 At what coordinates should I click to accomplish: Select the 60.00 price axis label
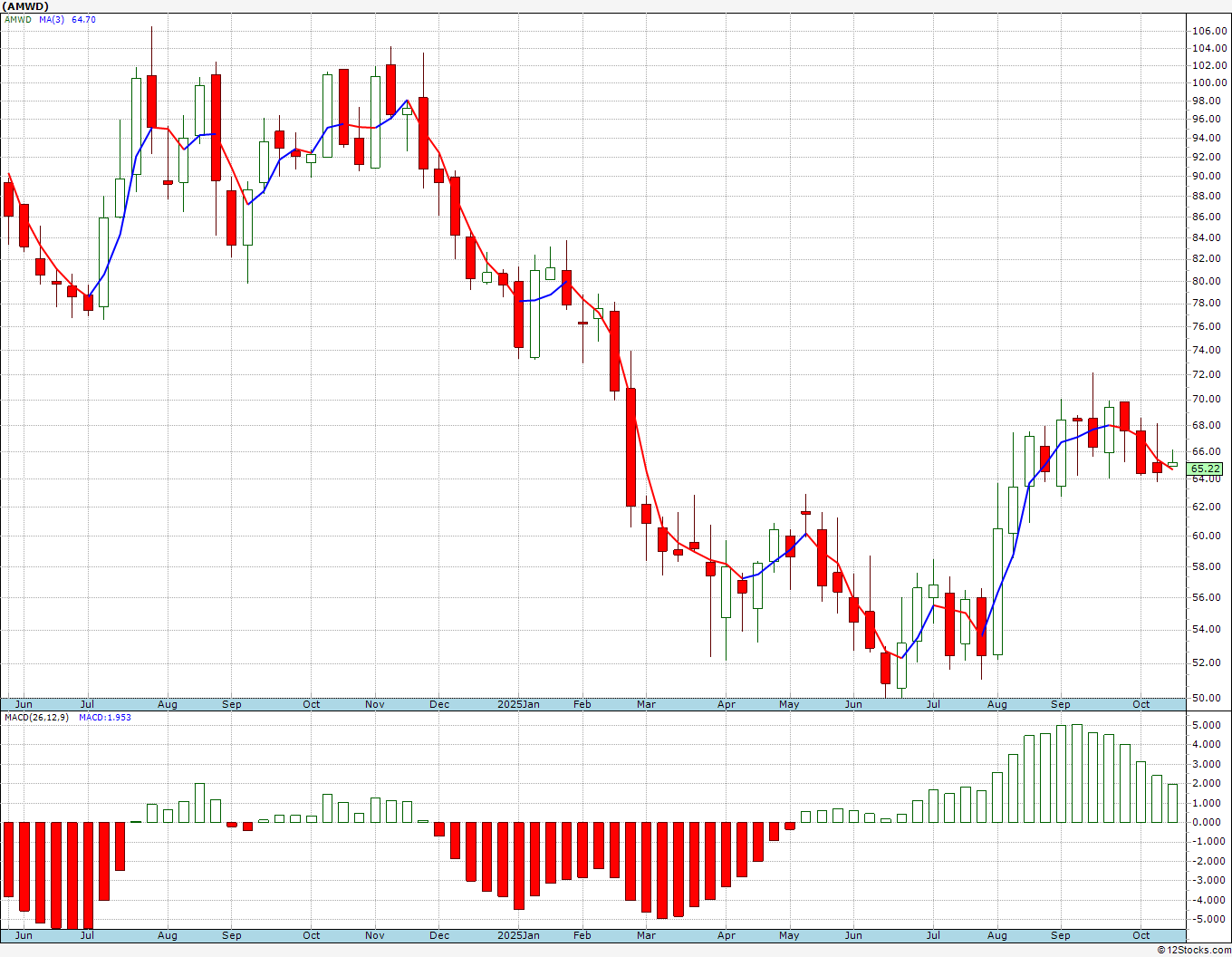pyautogui.click(x=1209, y=536)
